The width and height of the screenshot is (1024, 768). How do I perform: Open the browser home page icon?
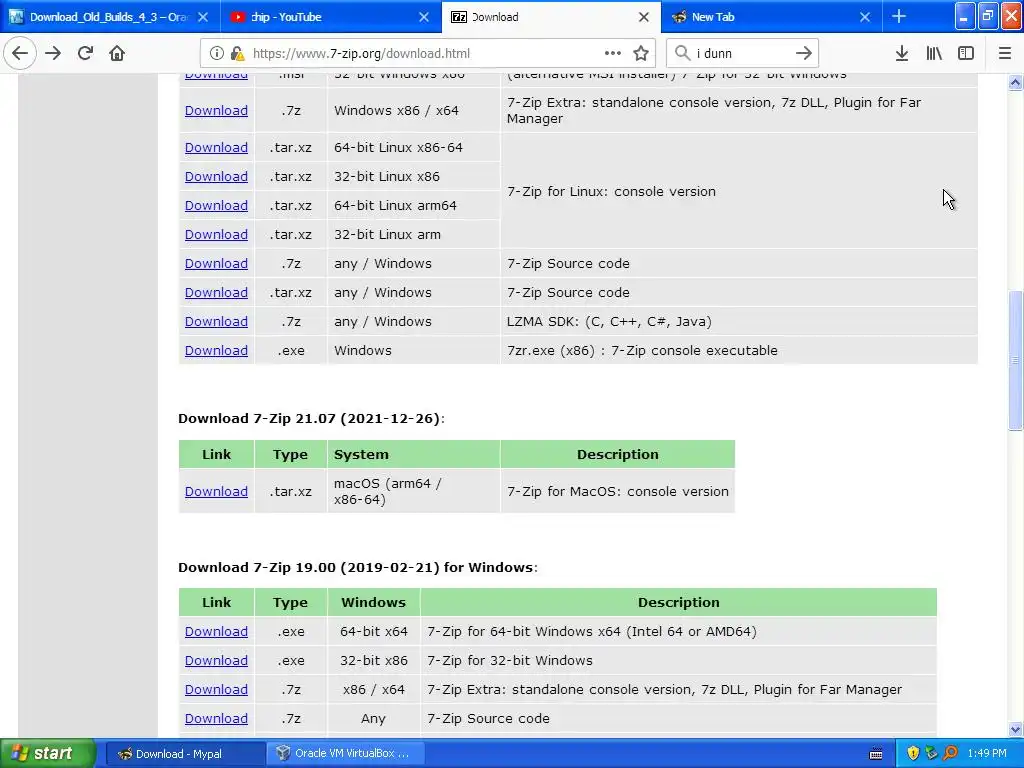tap(117, 53)
